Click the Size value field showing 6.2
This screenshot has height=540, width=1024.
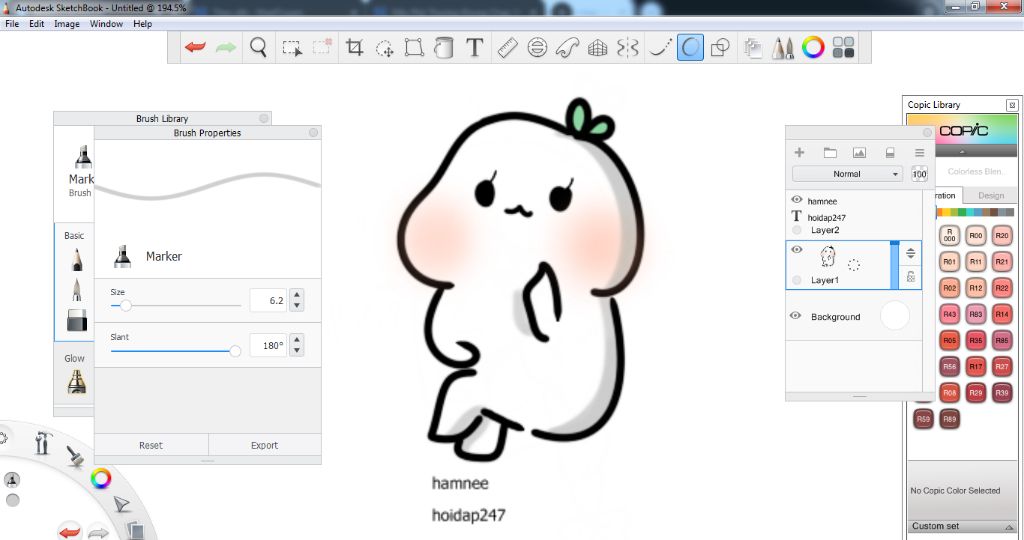pyautogui.click(x=268, y=300)
